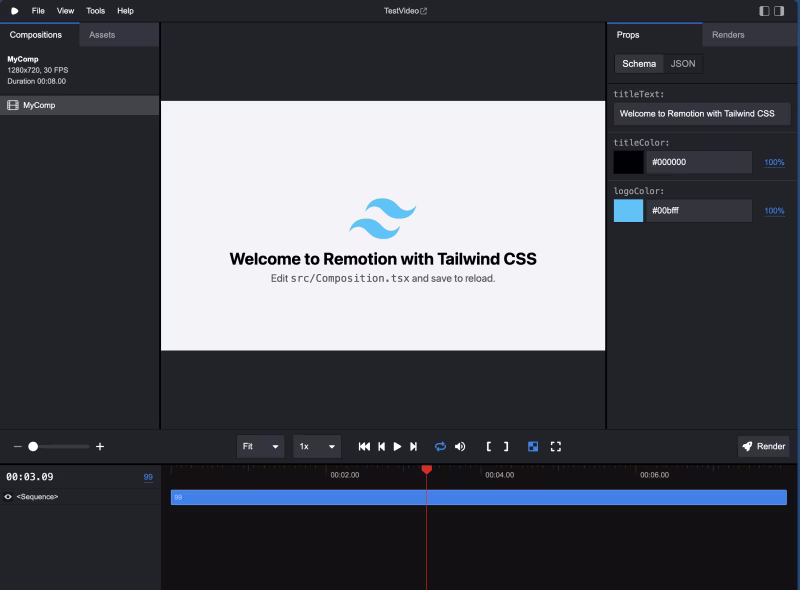Select the MyComp composition in the list

80,105
